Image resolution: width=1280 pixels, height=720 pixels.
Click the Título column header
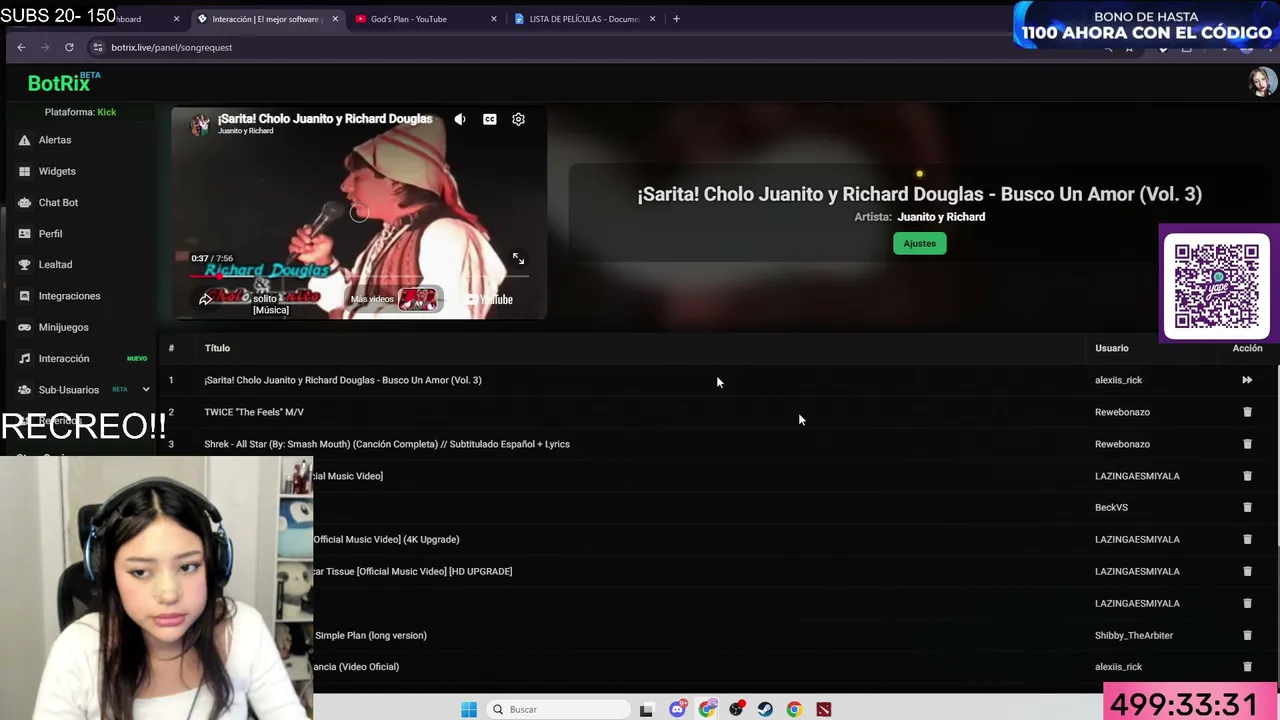(217, 348)
